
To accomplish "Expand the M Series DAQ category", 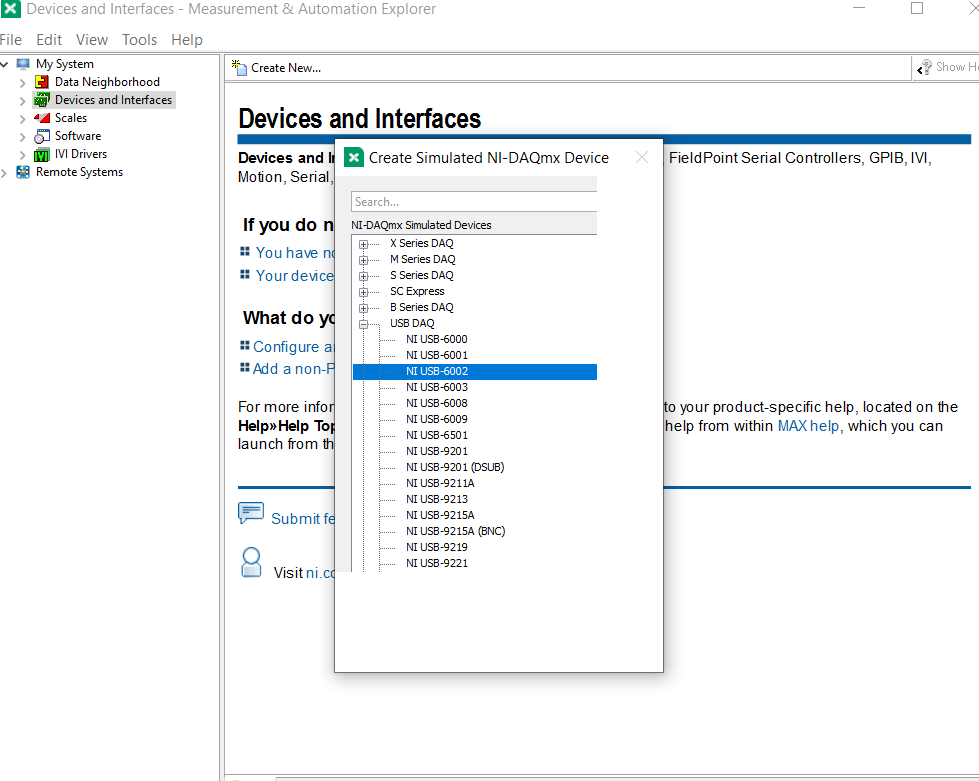I will click(x=363, y=260).
